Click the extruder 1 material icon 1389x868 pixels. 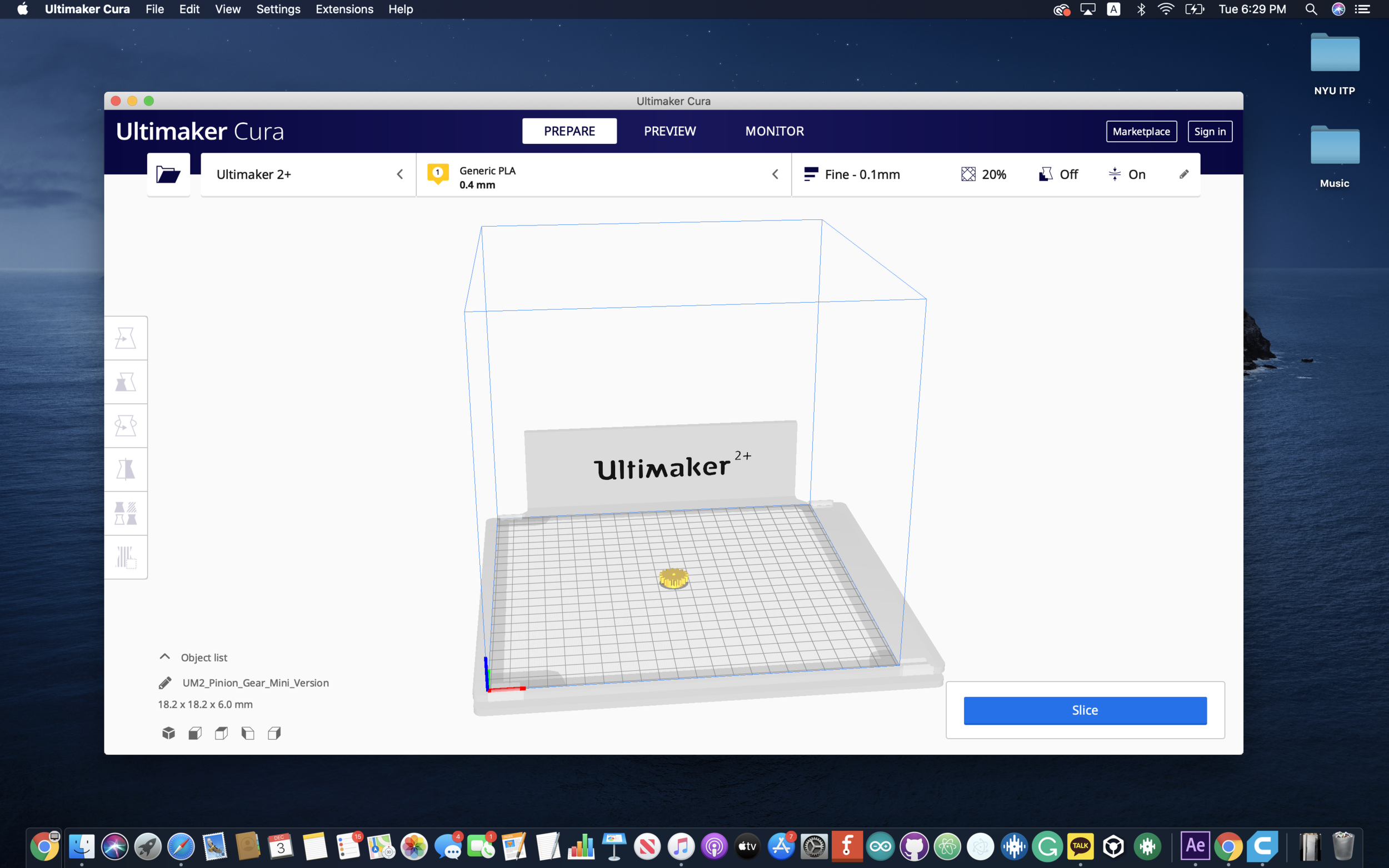[438, 173]
